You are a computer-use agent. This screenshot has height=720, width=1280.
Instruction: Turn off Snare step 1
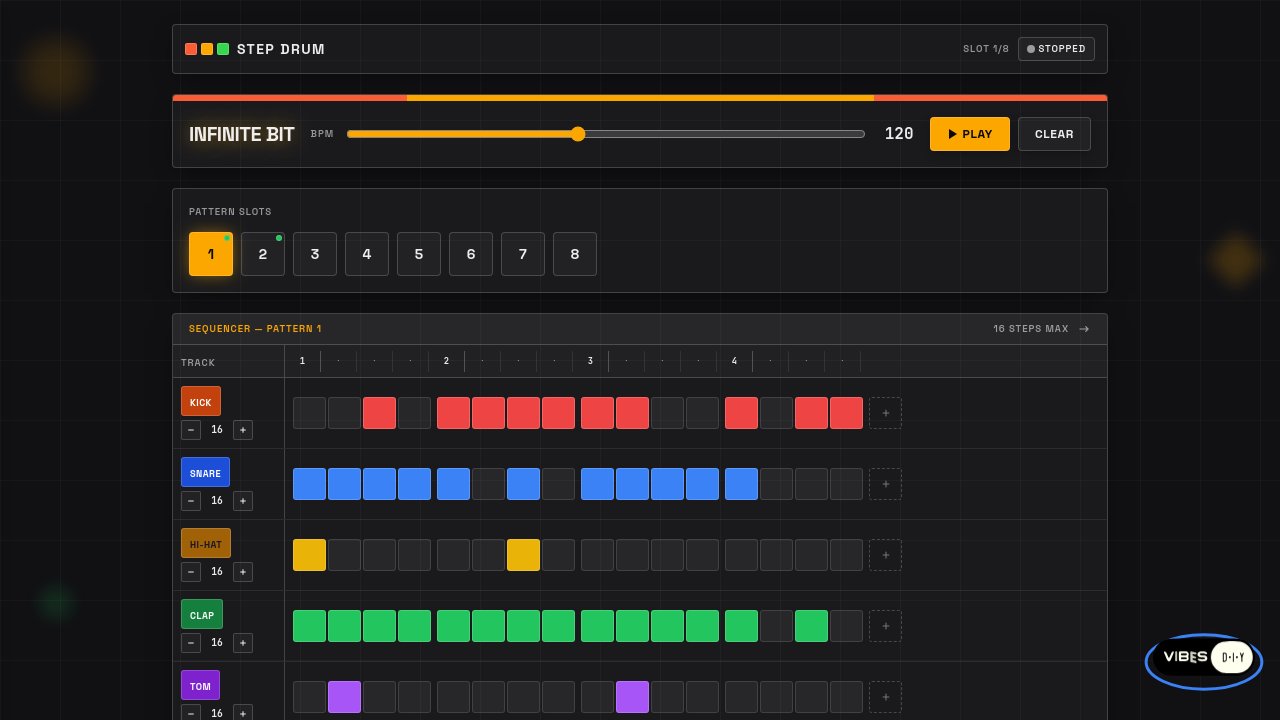(x=310, y=484)
